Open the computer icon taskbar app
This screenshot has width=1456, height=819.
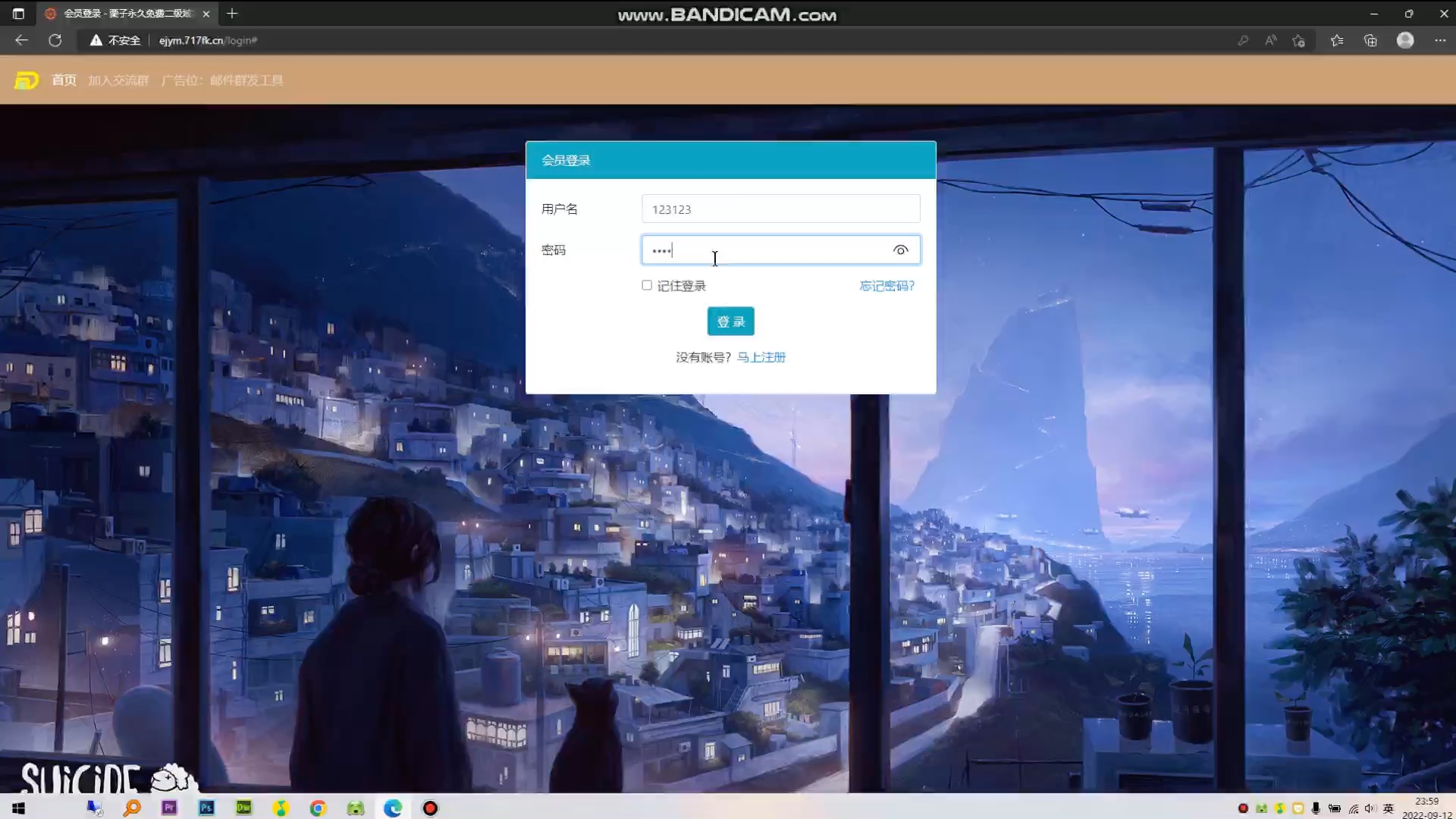[x=95, y=808]
